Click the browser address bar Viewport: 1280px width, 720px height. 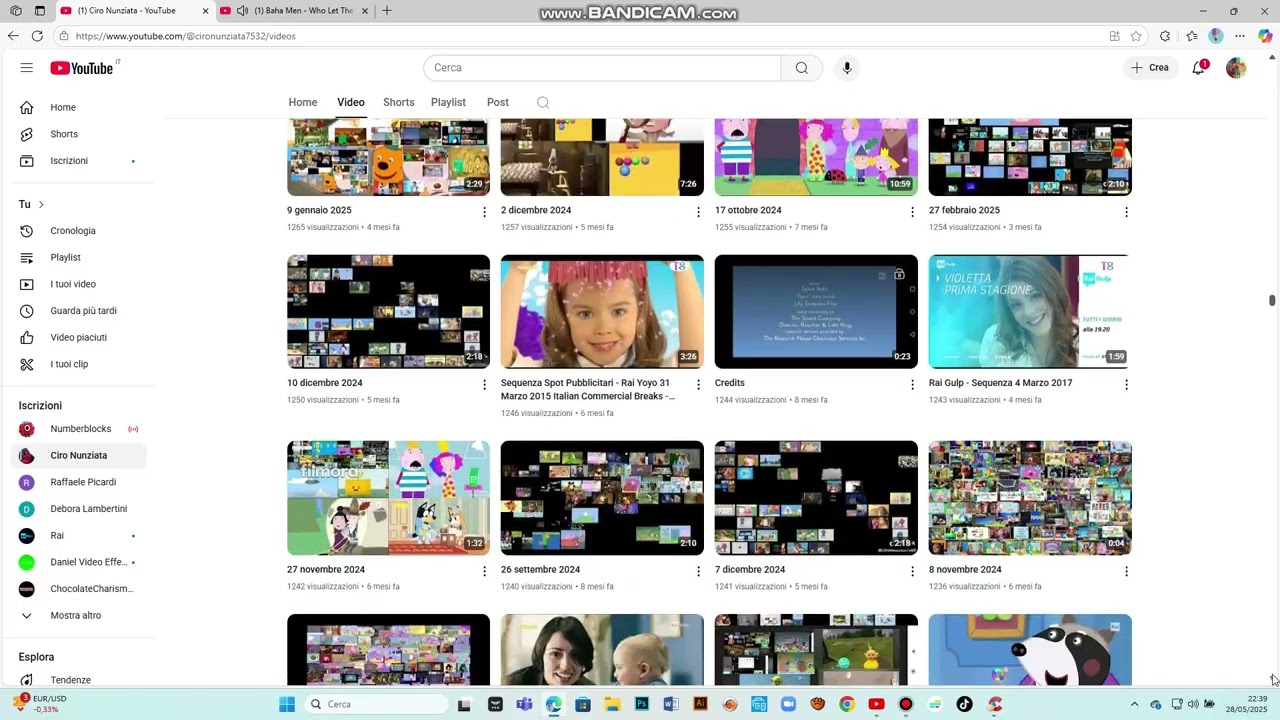580,36
